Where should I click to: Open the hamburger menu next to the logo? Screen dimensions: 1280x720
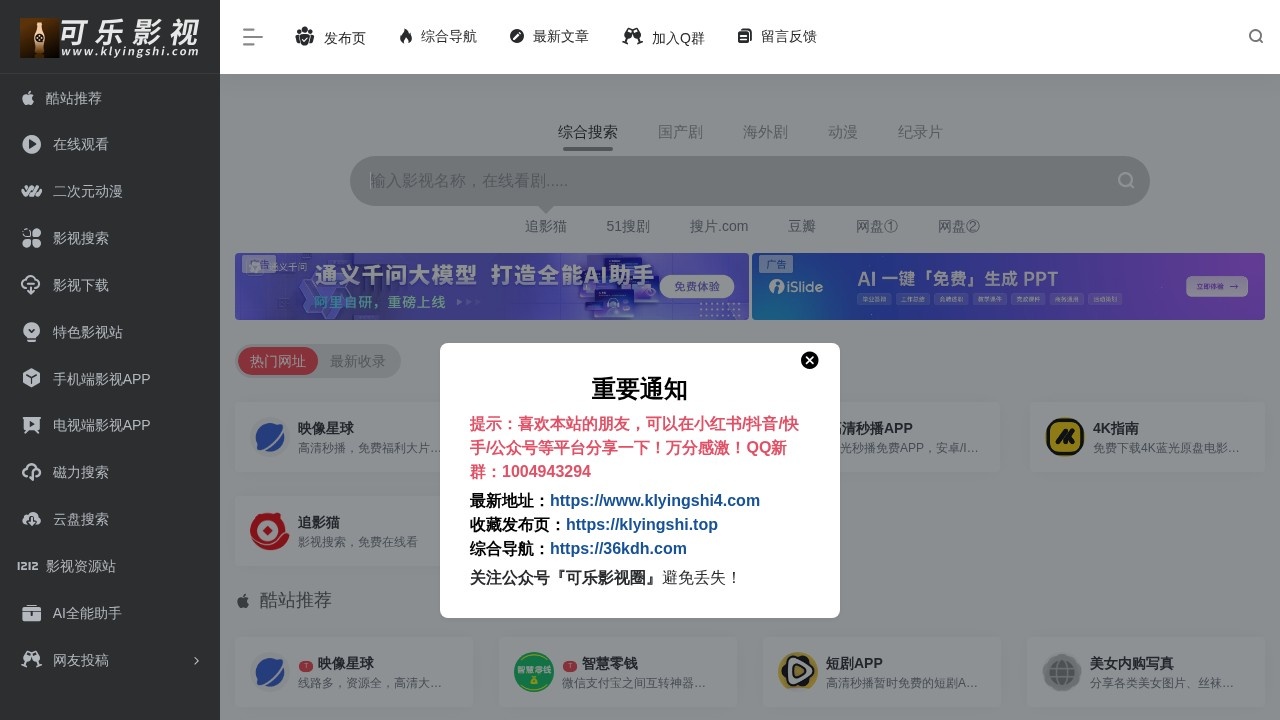(x=252, y=36)
